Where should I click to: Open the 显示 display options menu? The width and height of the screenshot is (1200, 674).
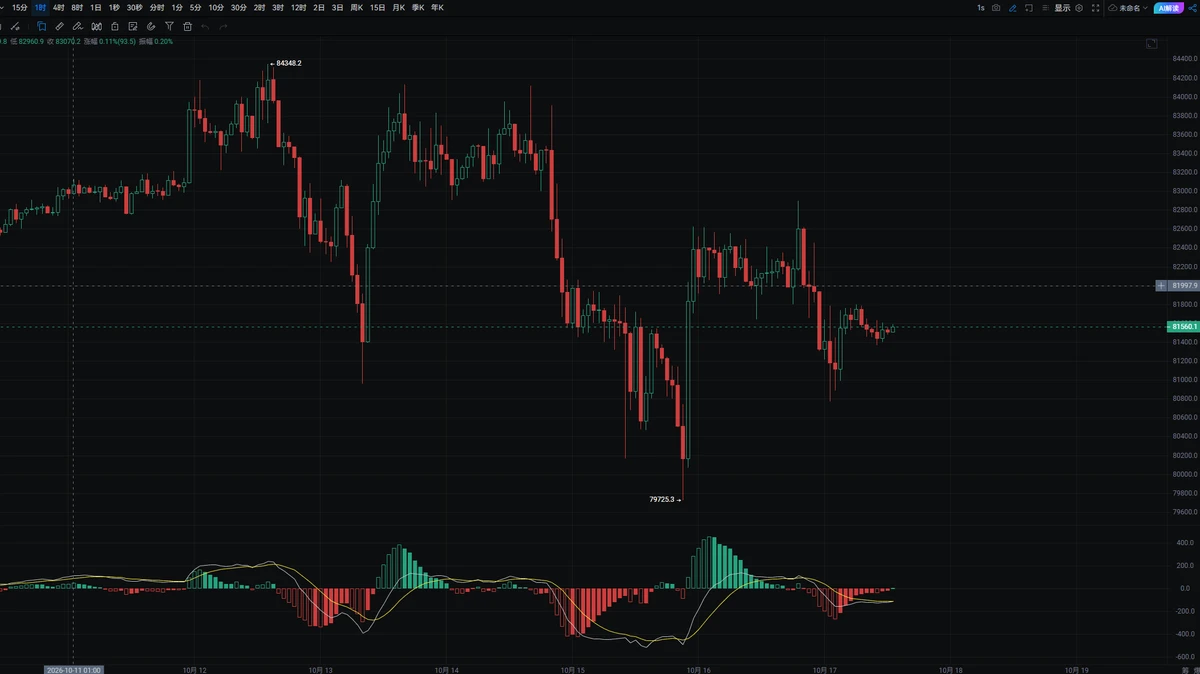coord(1062,8)
